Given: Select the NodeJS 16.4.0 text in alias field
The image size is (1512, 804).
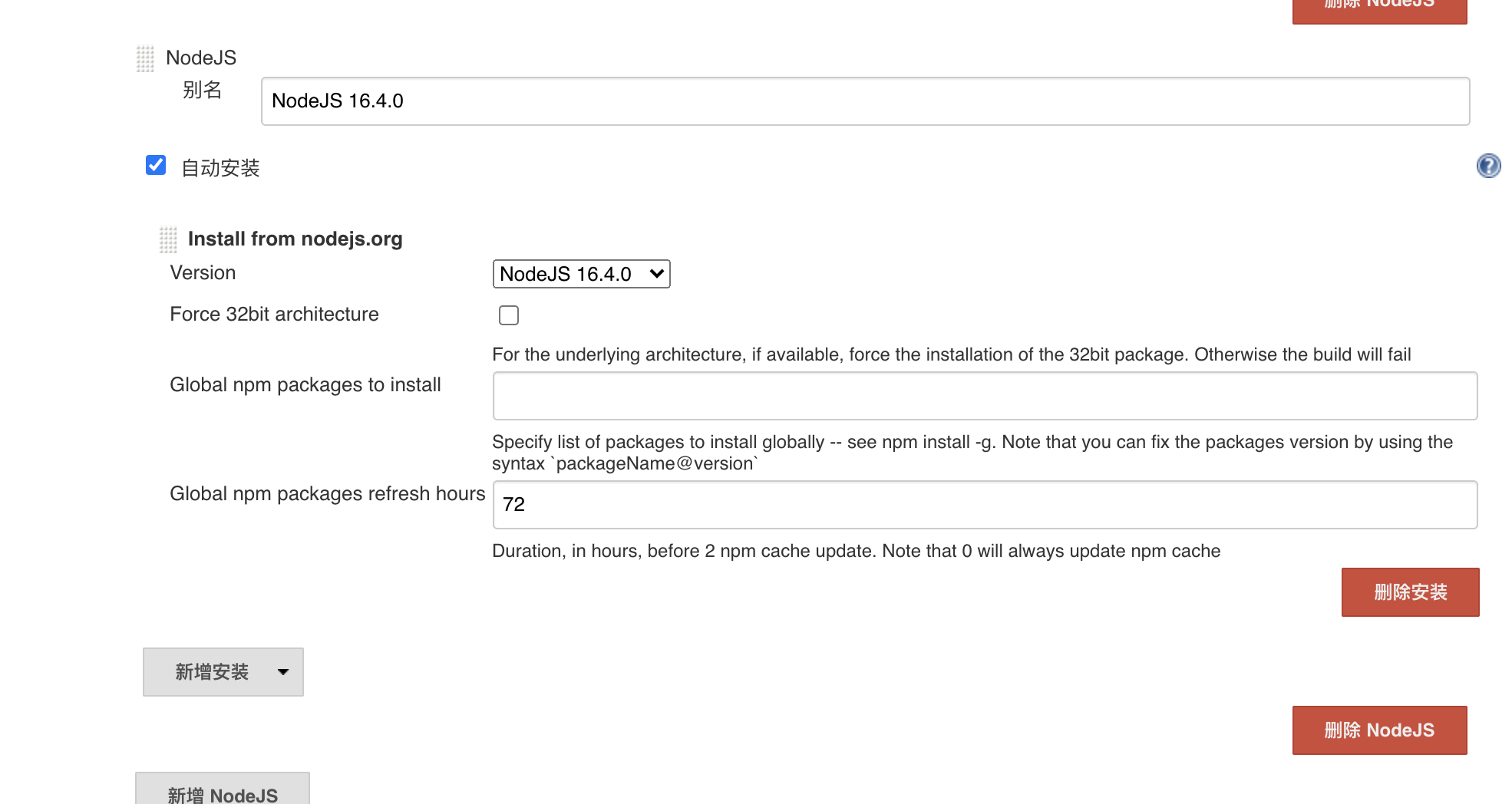Looking at the screenshot, I should tap(338, 100).
